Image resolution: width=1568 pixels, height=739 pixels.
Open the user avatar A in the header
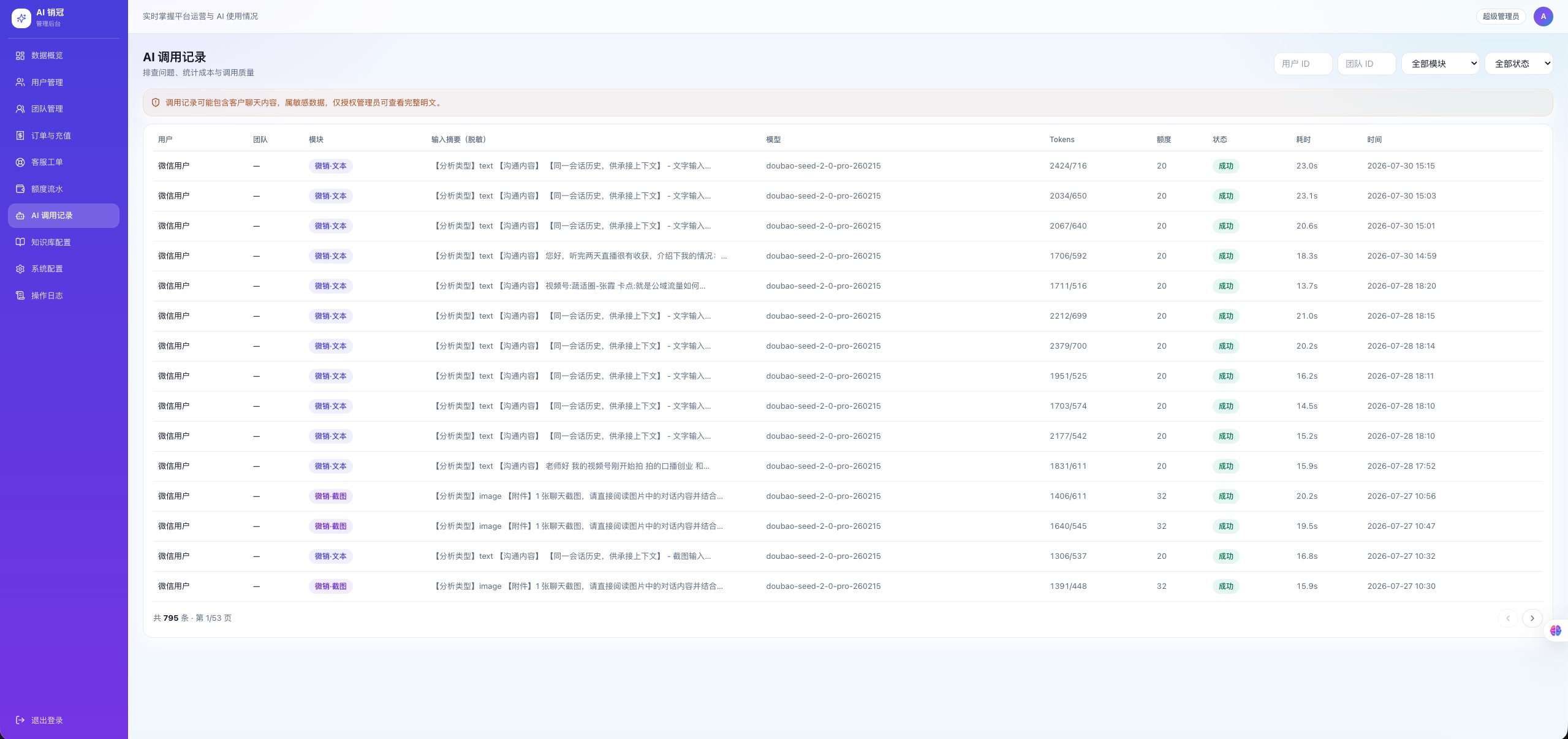point(1543,17)
